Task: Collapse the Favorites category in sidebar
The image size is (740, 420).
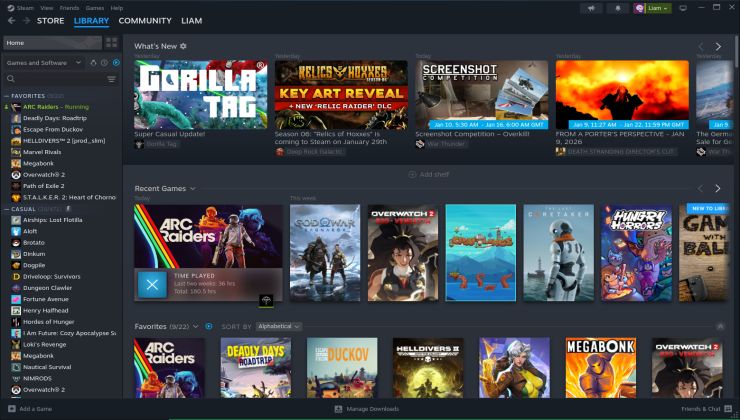Action: 6,96
